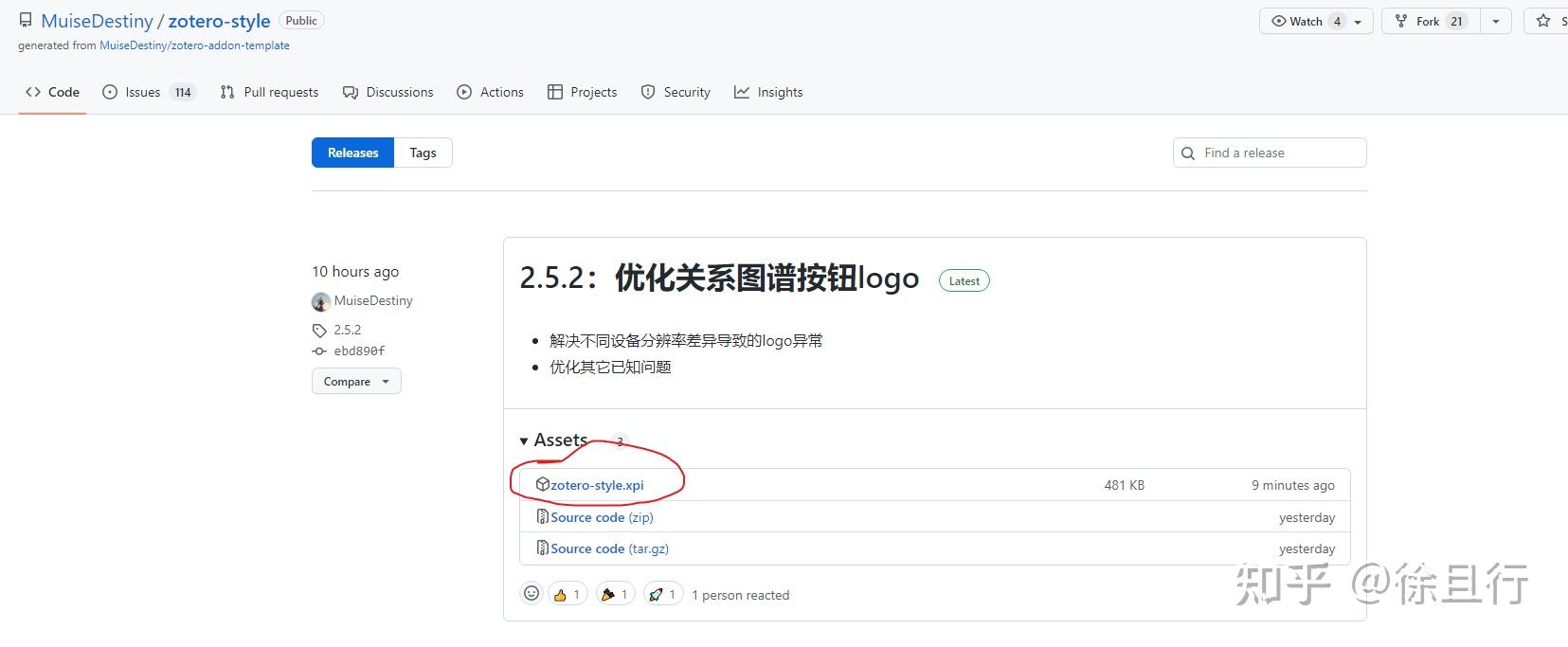The height and width of the screenshot is (647, 1568).
Task: Click the "481 KB" file size
Action: click(x=1125, y=485)
